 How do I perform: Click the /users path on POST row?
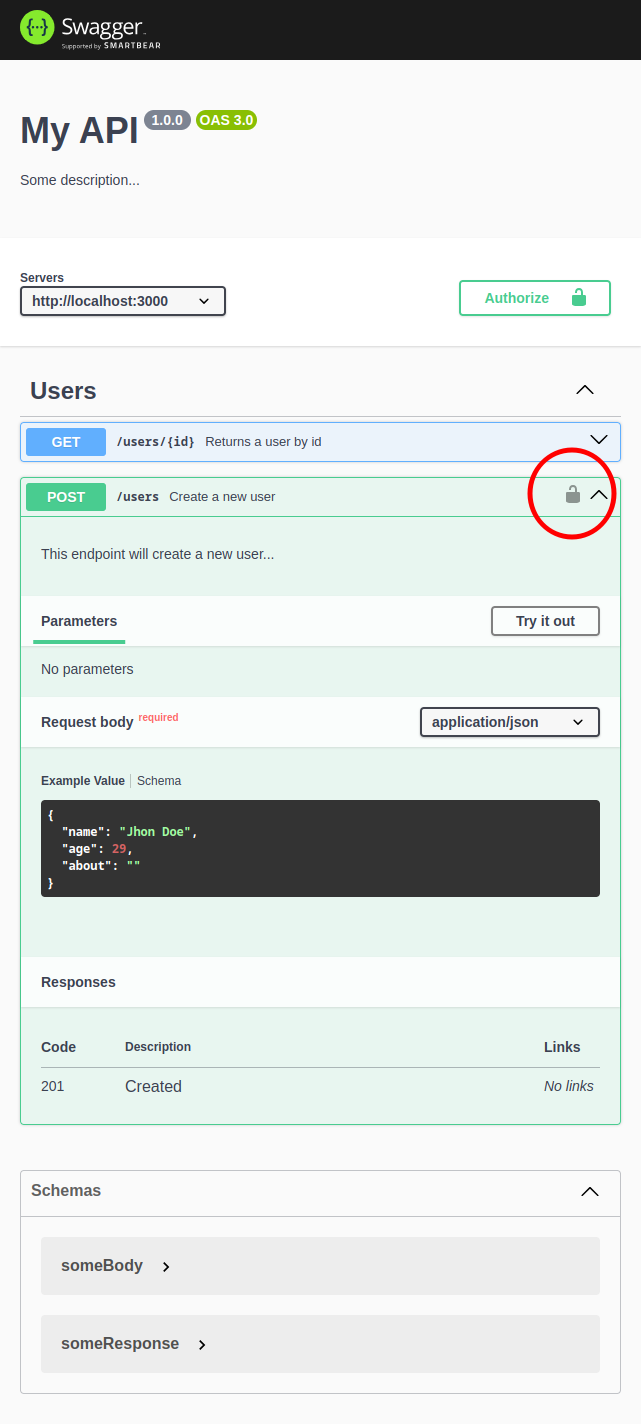(x=138, y=497)
